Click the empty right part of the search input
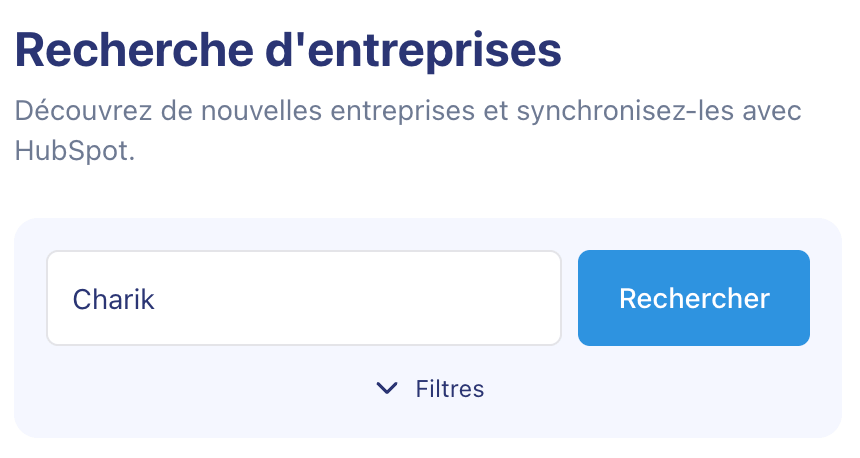 tap(450, 298)
